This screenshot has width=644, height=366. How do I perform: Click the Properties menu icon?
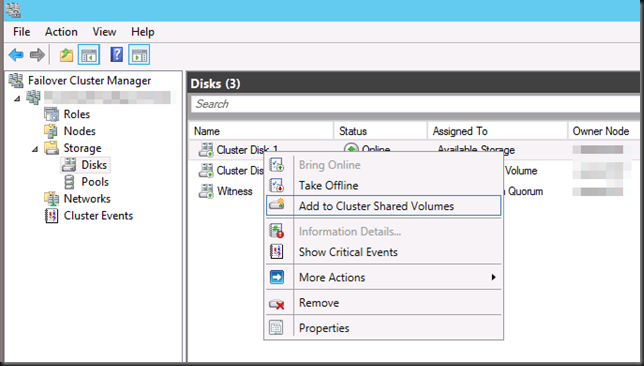point(276,327)
